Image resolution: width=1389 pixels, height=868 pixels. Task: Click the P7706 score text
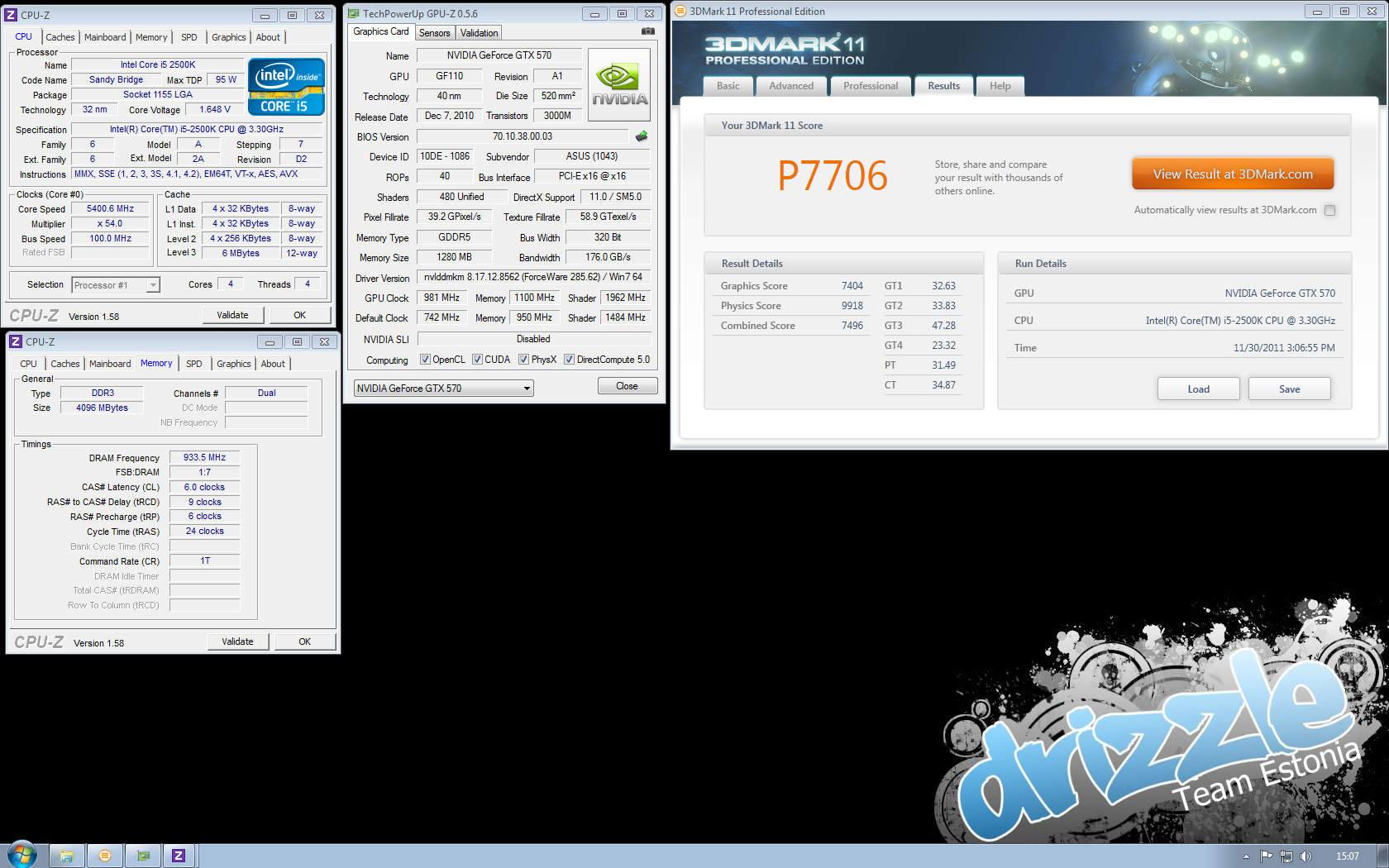pyautogui.click(x=833, y=176)
